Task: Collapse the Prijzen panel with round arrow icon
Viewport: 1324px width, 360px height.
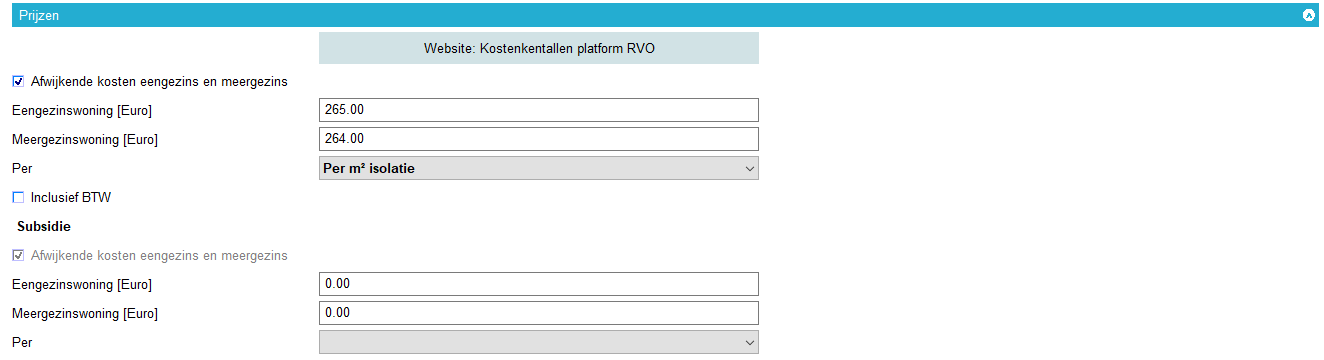Action: [x=1308, y=15]
